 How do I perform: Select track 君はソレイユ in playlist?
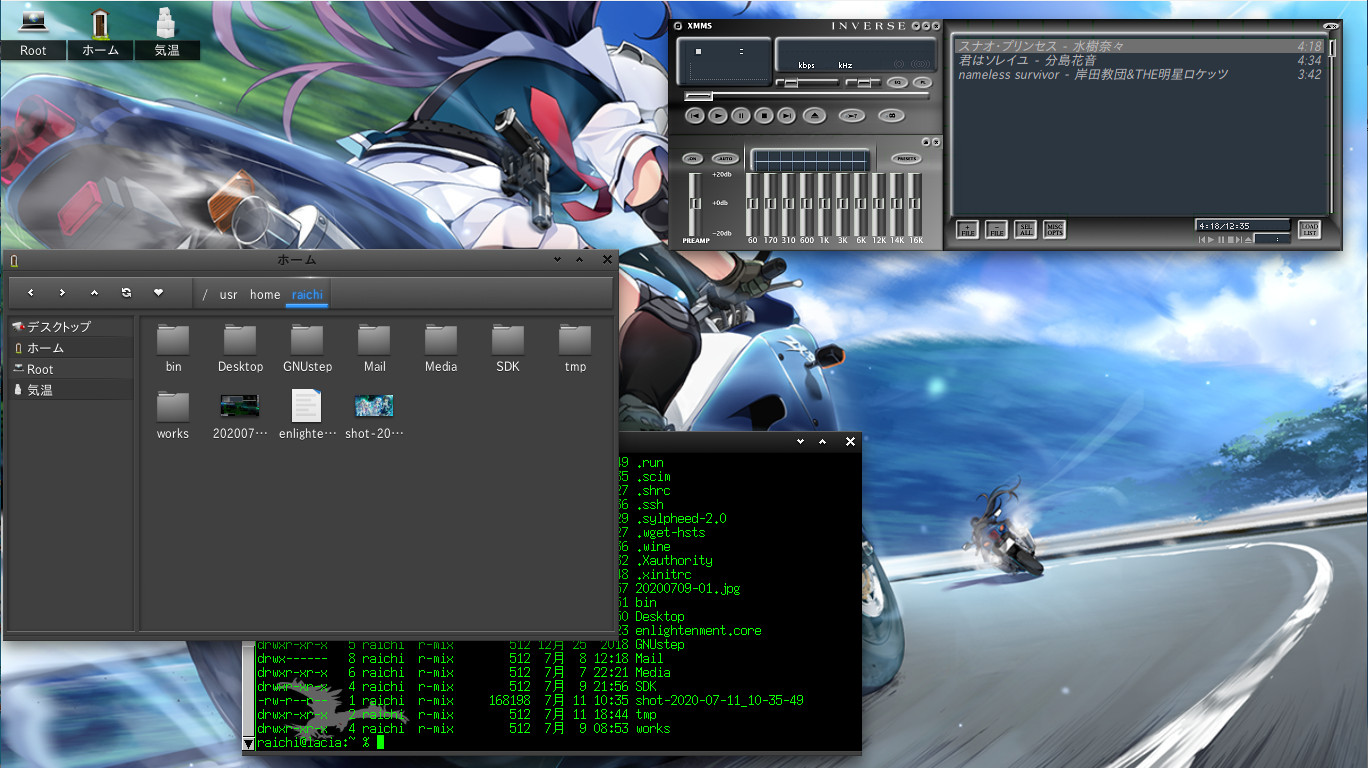tap(1140, 60)
